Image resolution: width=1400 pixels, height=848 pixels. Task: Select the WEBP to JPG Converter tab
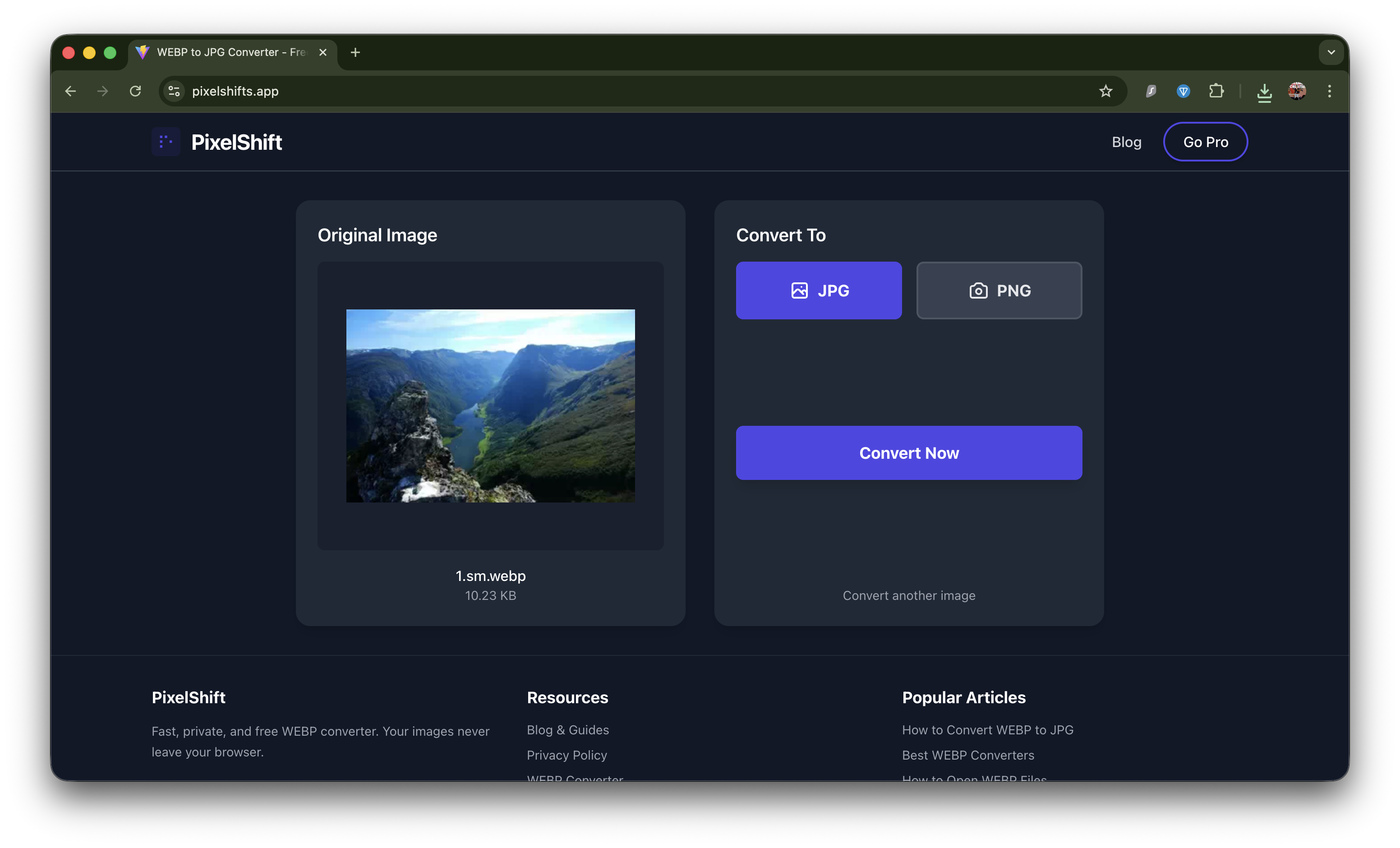[232, 52]
